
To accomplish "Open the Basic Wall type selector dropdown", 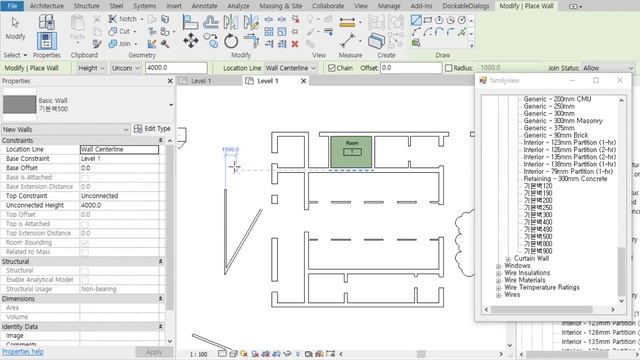I will point(171,105).
